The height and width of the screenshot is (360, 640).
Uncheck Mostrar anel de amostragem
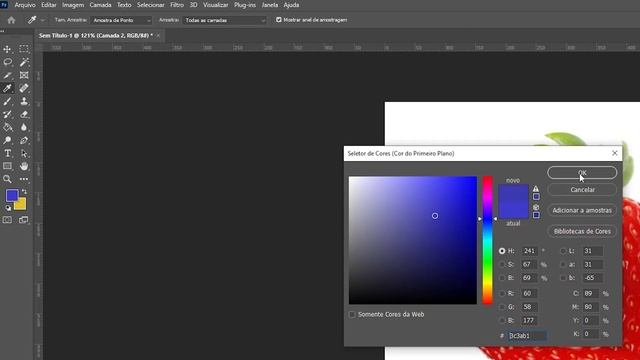pyautogui.click(x=279, y=20)
